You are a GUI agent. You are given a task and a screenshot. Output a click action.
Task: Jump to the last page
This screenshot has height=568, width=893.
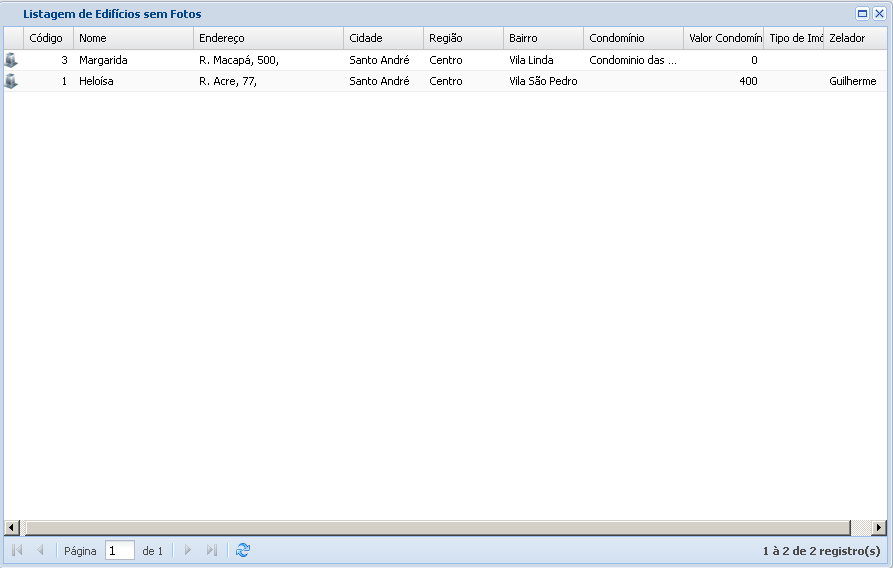click(x=211, y=550)
